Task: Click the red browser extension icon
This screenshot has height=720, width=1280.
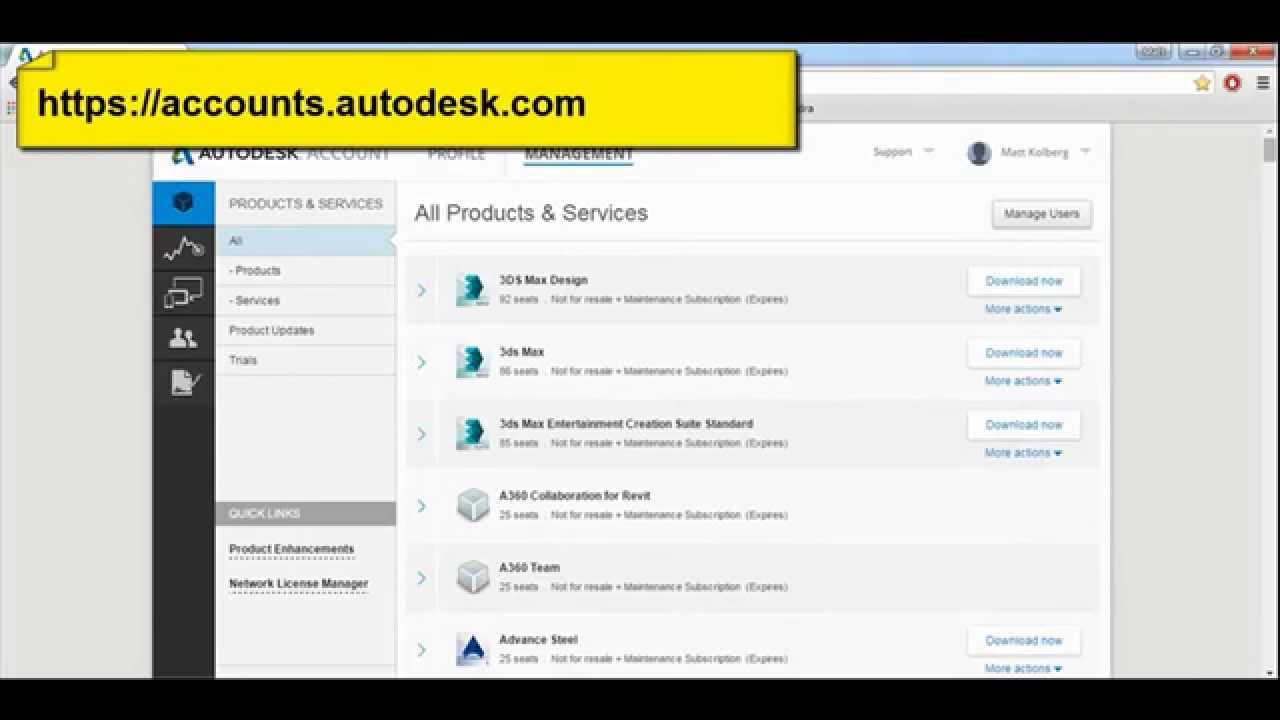Action: coord(1232,84)
